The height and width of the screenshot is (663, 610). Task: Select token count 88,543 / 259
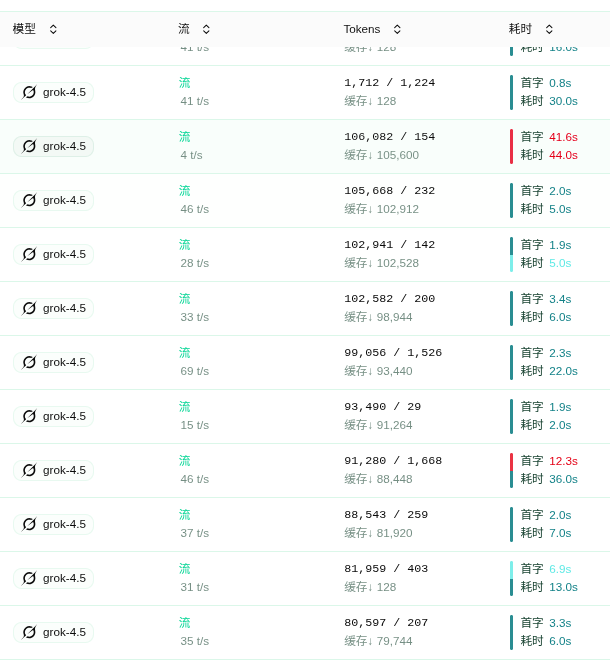pos(386,515)
